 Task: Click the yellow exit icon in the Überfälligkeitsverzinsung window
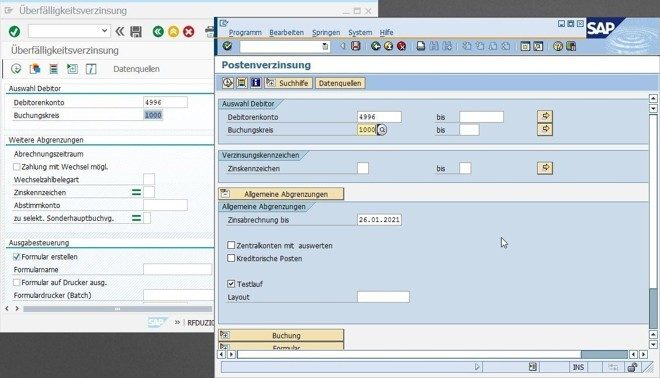coord(173,32)
